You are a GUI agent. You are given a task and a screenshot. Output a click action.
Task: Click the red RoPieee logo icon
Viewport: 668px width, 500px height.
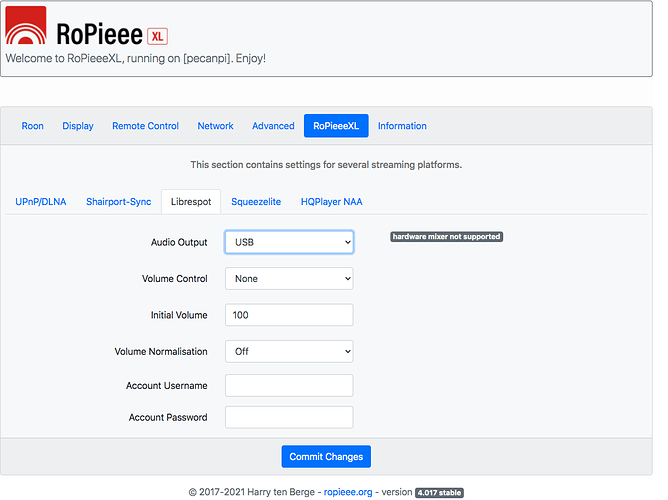[26, 25]
